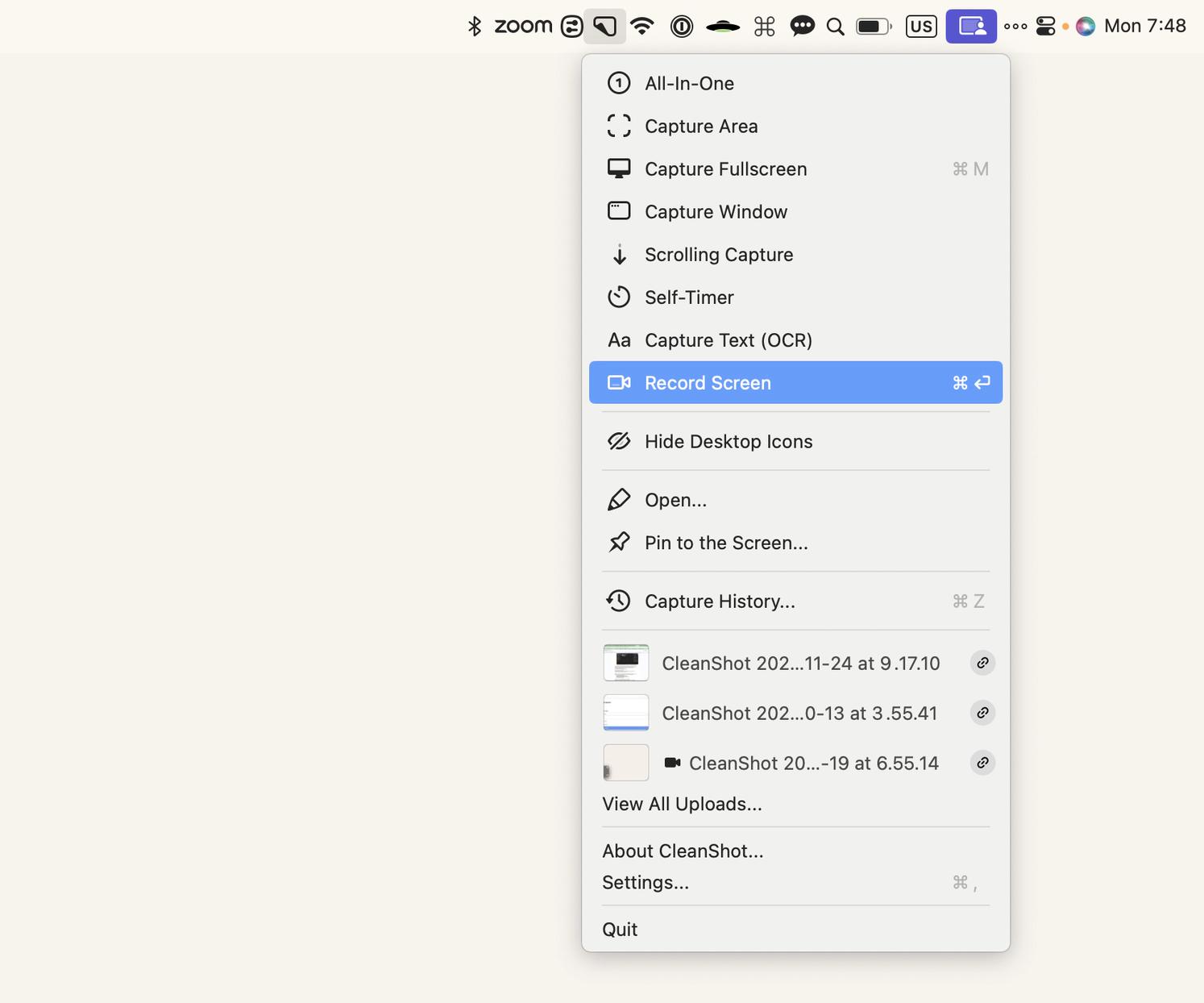
Task: Open the US input source menu
Action: pyautogui.click(x=920, y=27)
